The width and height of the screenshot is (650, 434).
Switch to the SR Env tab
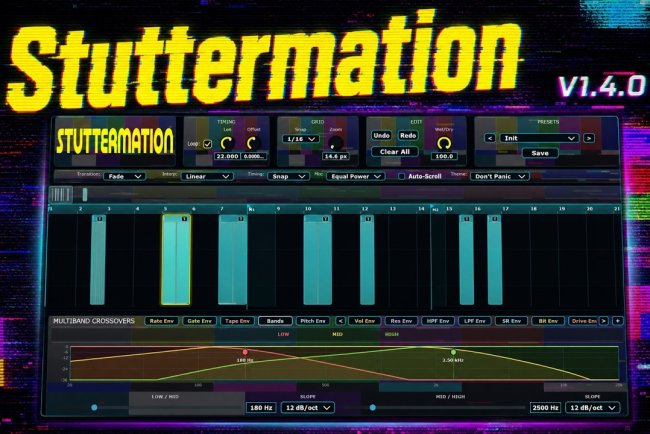(512, 321)
